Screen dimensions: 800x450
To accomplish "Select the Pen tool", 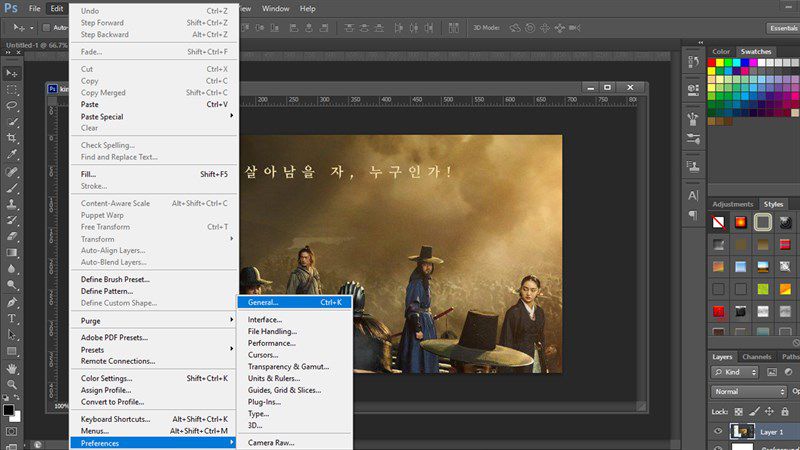I will click(11, 303).
